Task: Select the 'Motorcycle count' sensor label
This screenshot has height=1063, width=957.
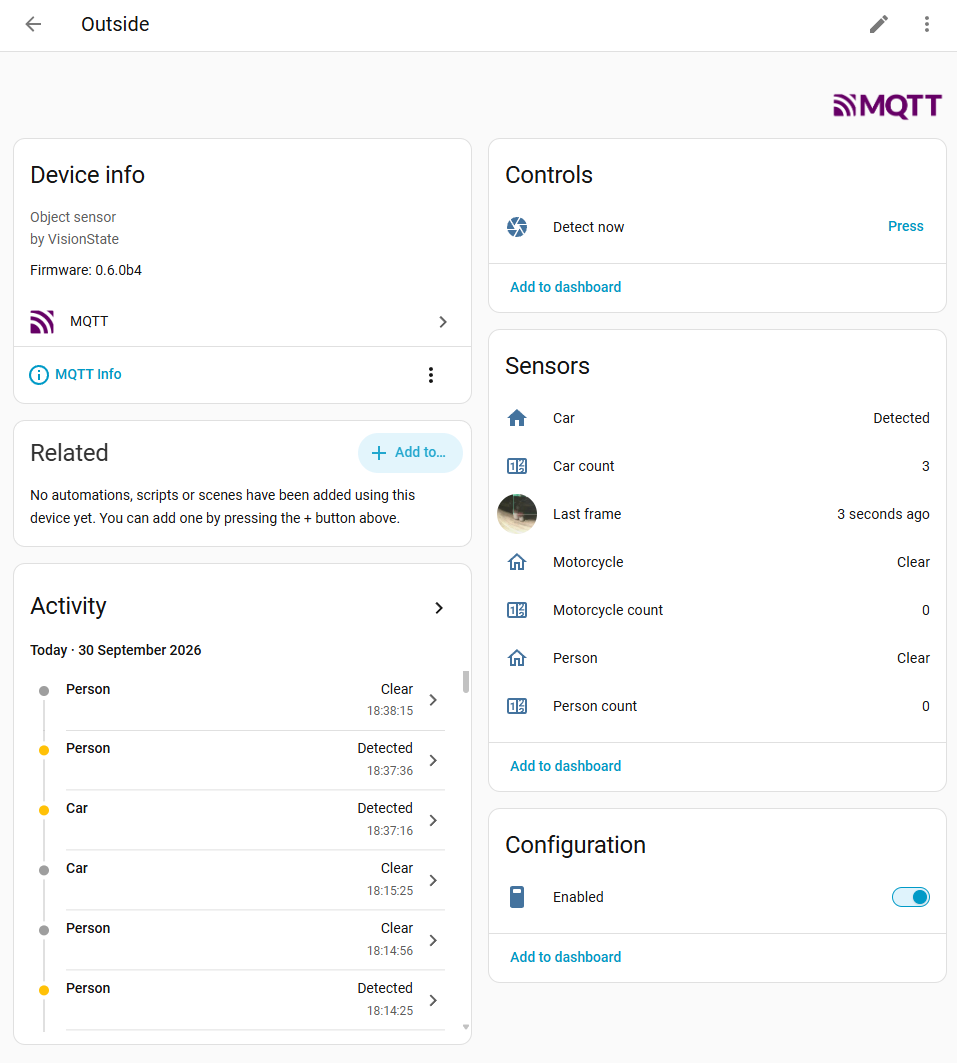Action: [608, 610]
